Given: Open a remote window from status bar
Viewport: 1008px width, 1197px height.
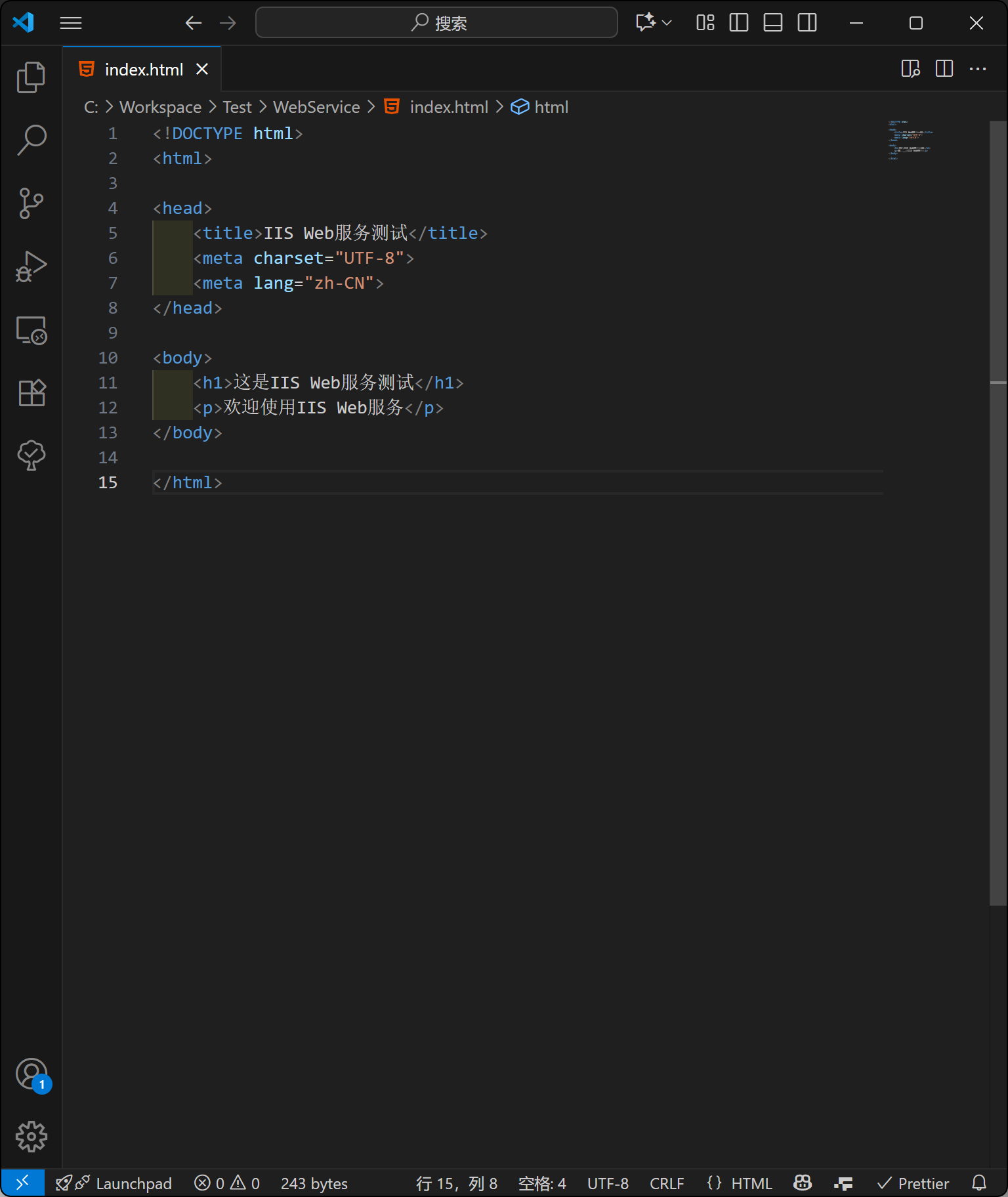Looking at the screenshot, I should [x=22, y=1183].
